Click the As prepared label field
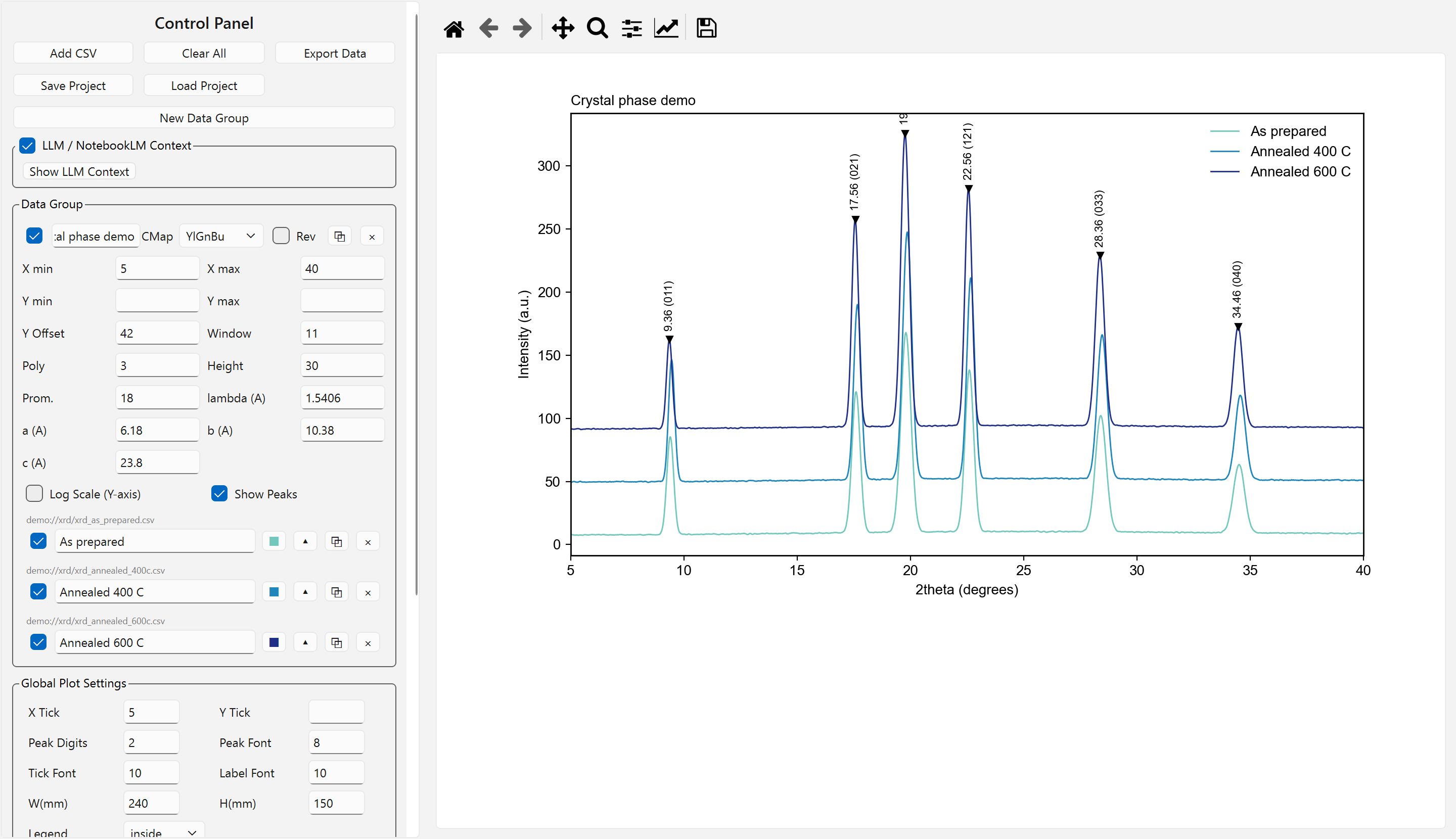Screen dimensions: 1456x839 click(155, 542)
